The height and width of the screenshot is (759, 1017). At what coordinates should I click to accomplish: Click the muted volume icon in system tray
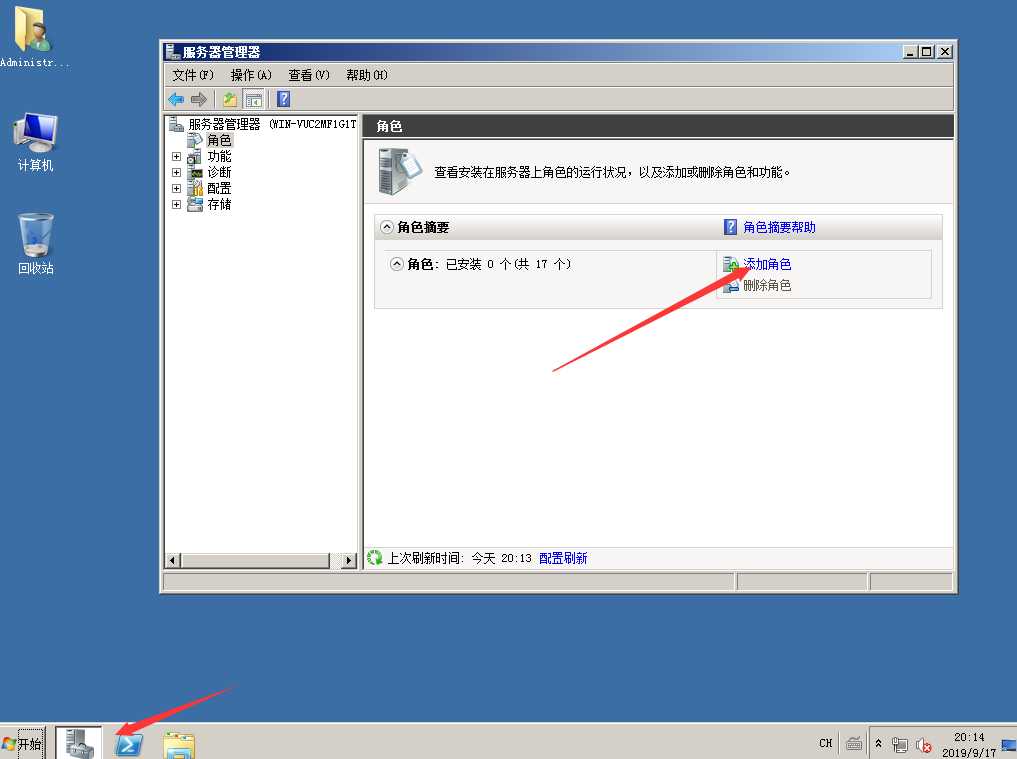(924, 745)
